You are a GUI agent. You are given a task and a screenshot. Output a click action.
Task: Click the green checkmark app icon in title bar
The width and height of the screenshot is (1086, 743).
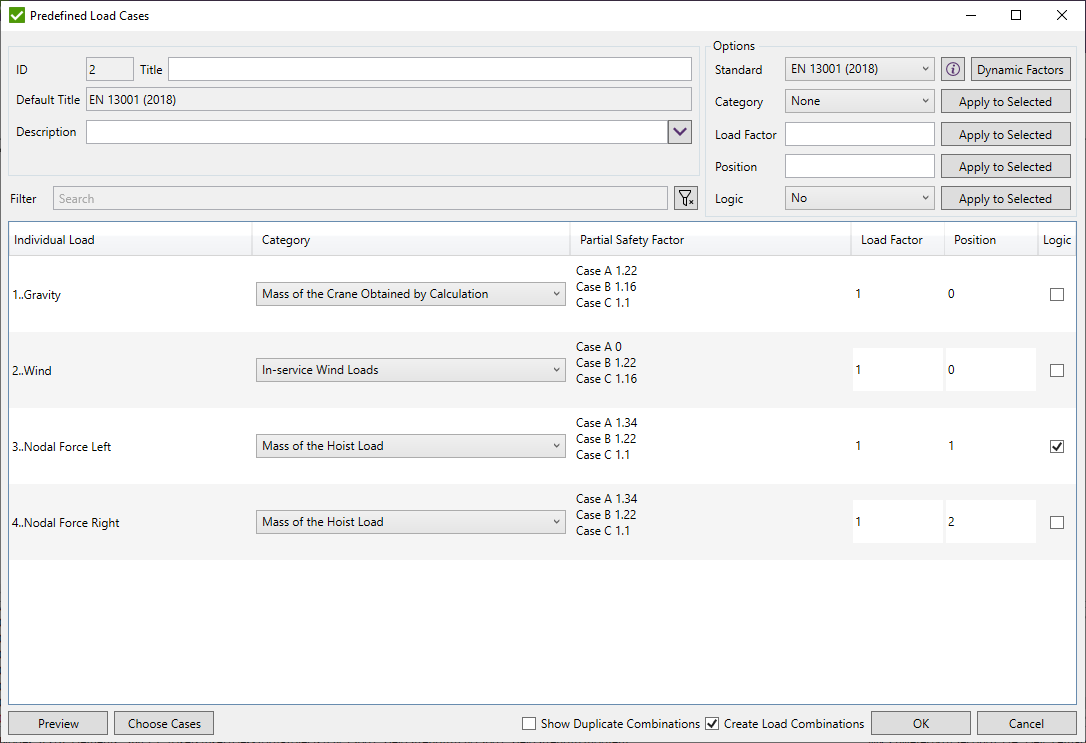[15, 15]
